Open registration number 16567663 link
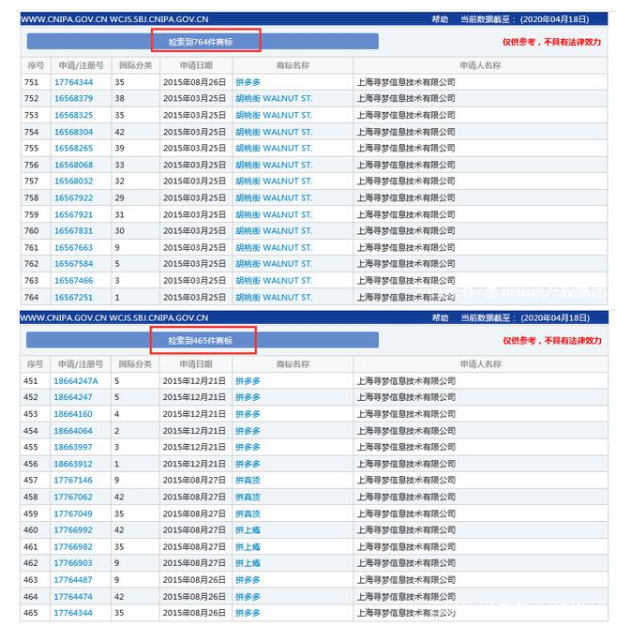 tap(74, 247)
